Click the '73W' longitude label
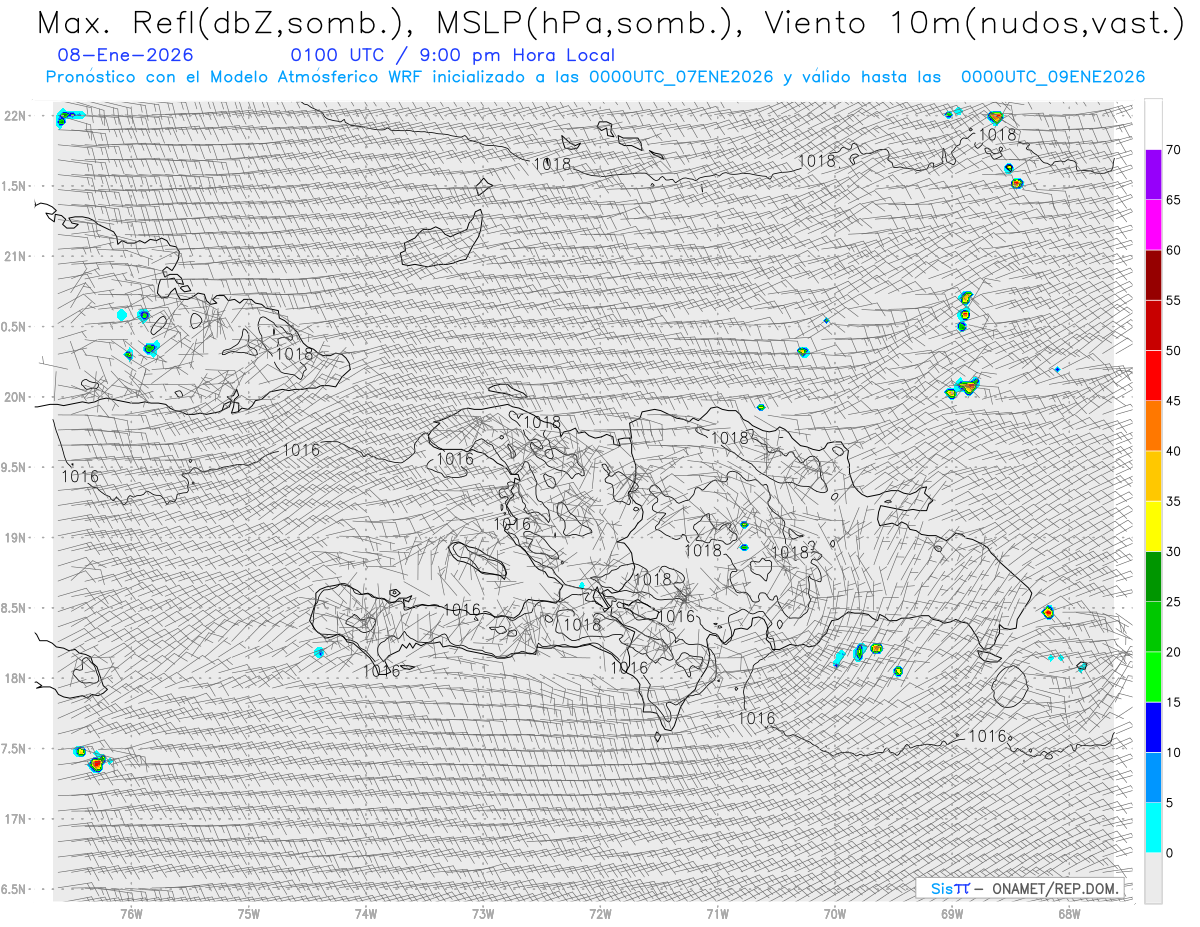The height and width of the screenshot is (927, 1200). (483, 913)
